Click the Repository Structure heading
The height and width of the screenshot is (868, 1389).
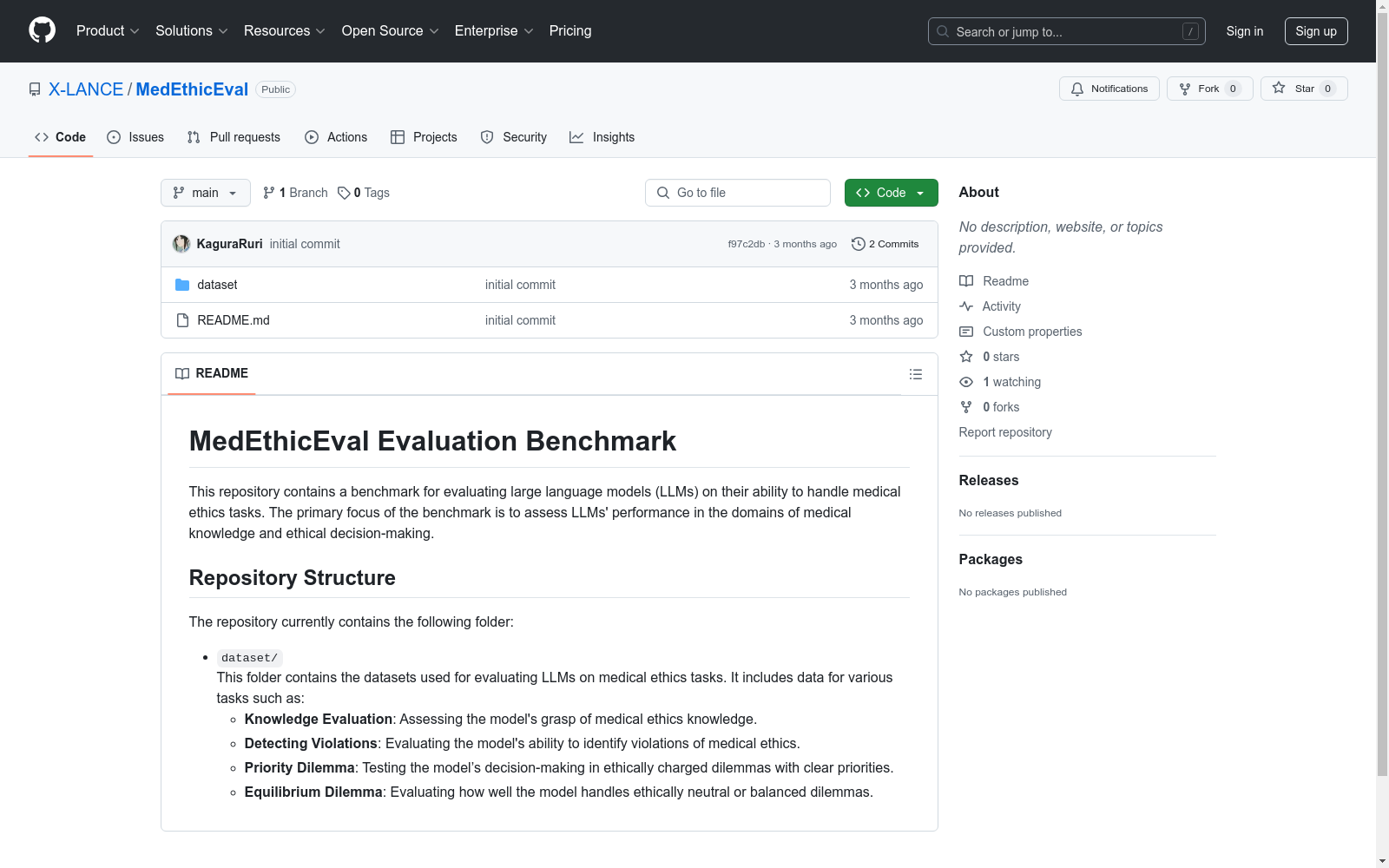(x=293, y=578)
